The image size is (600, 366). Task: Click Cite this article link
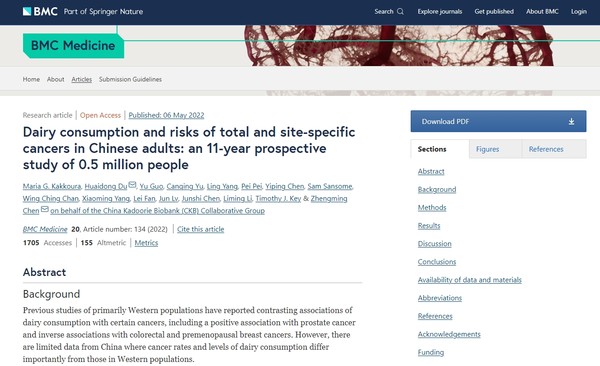click(x=201, y=229)
